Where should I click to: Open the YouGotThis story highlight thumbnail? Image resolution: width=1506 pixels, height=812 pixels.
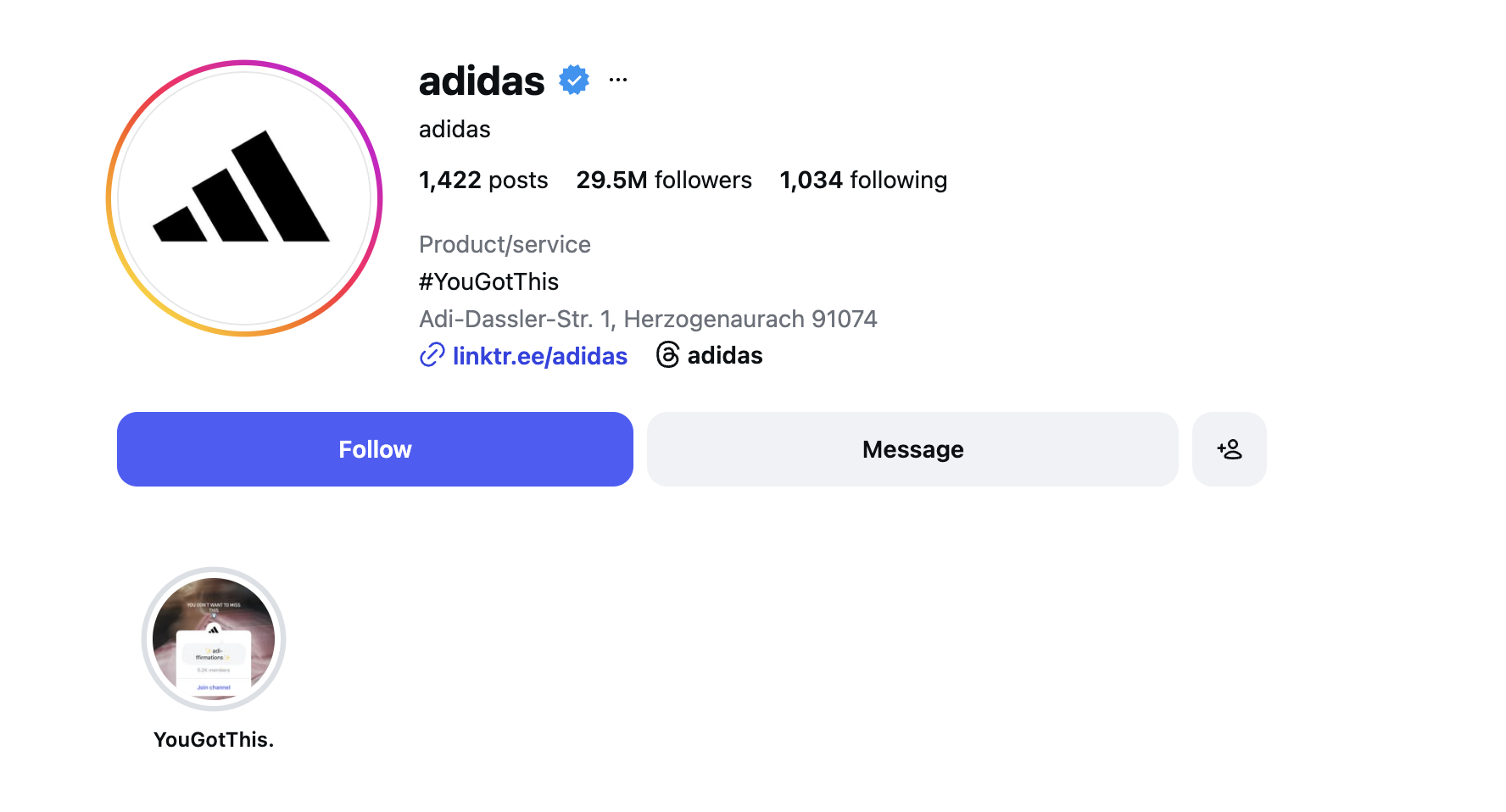tap(214, 638)
